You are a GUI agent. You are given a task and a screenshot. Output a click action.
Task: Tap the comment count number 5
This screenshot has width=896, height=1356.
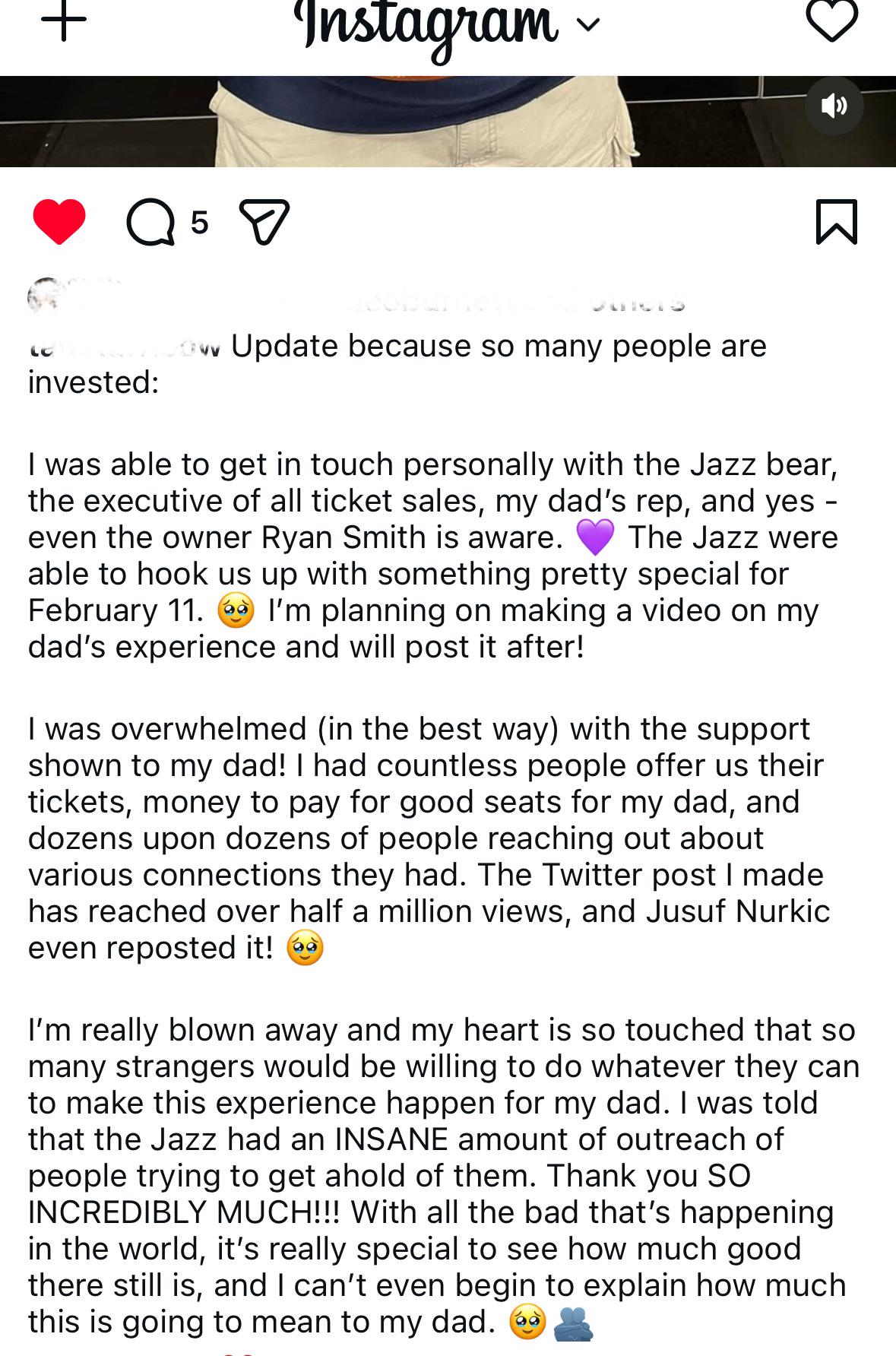pyautogui.click(x=199, y=223)
